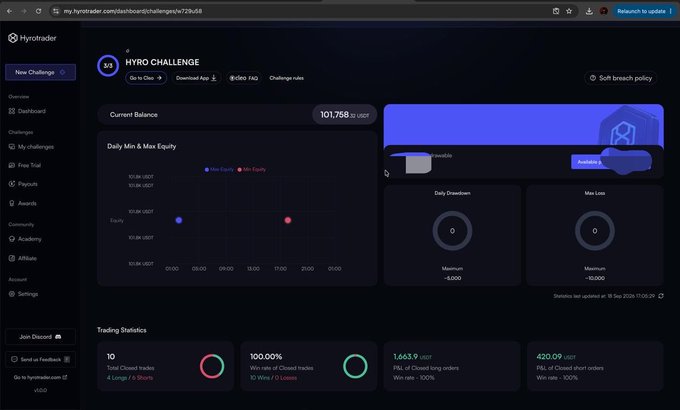The height and width of the screenshot is (410, 680).
Task: Click the 1,663.9 USDT long P&L value
Action: [412, 357]
